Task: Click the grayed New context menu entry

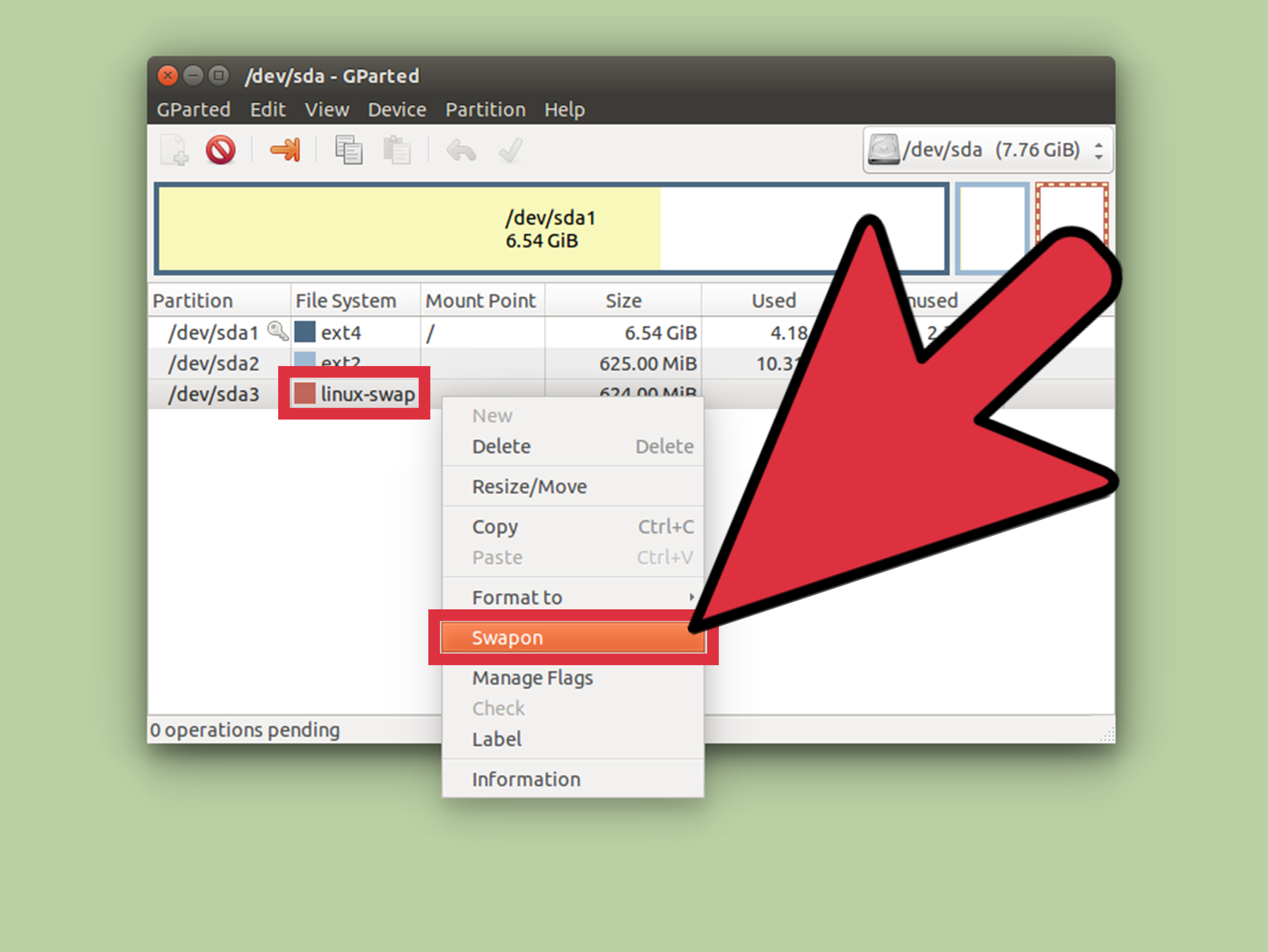Action: pos(573,416)
